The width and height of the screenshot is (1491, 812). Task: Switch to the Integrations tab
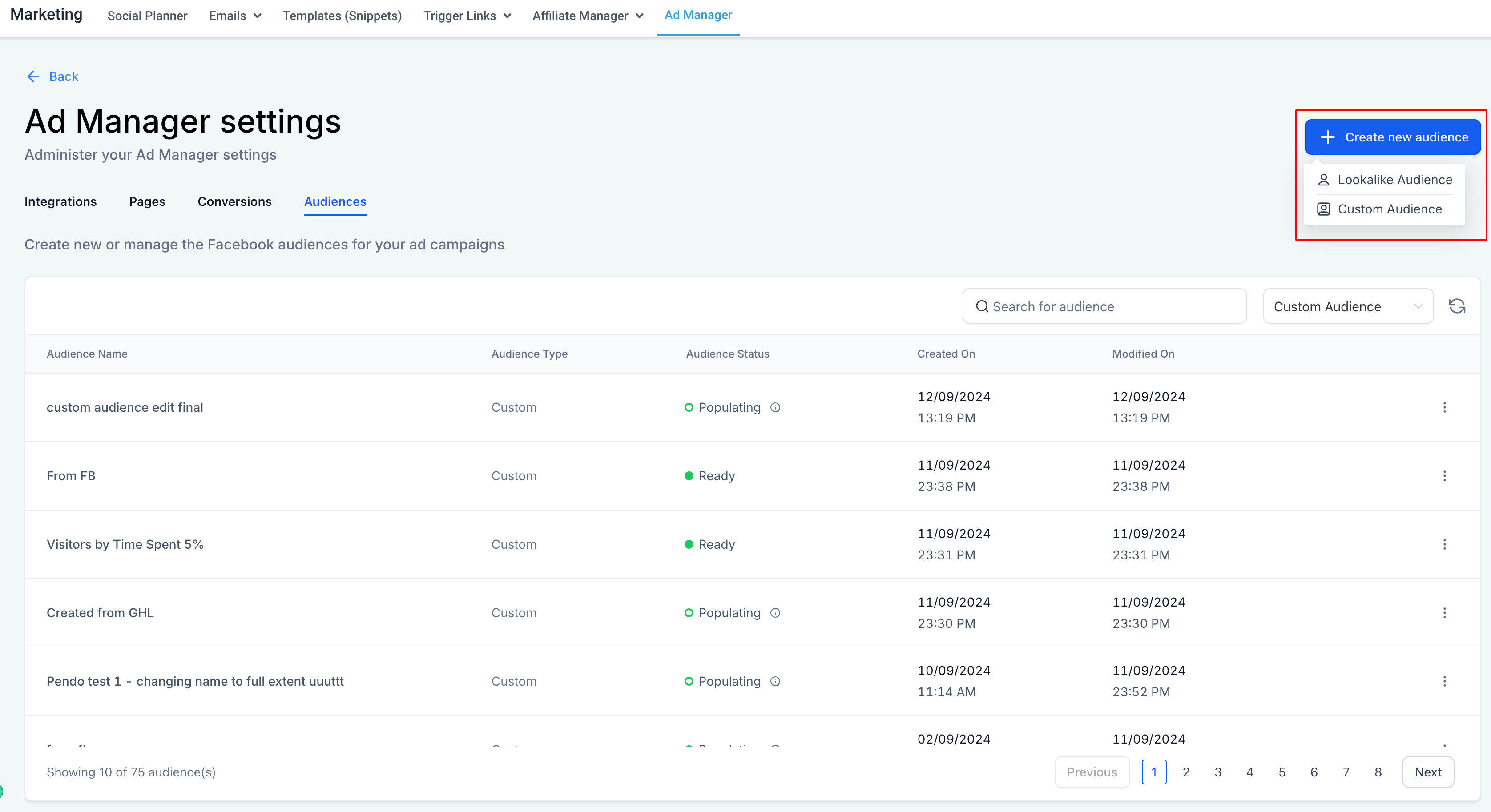click(x=60, y=201)
